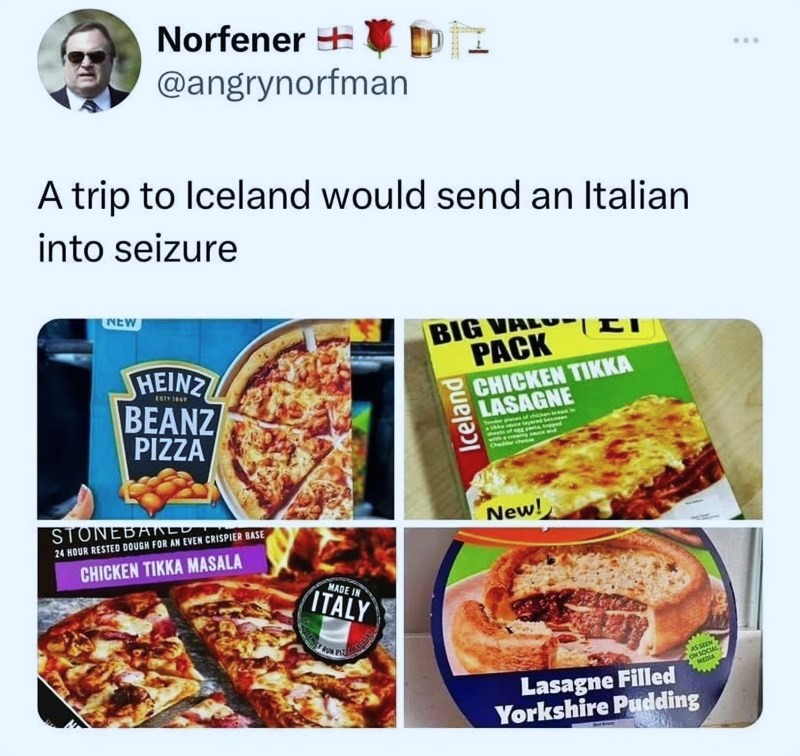The width and height of the screenshot is (800, 756).
Task: Click the construction crane emoji
Action: [469, 38]
